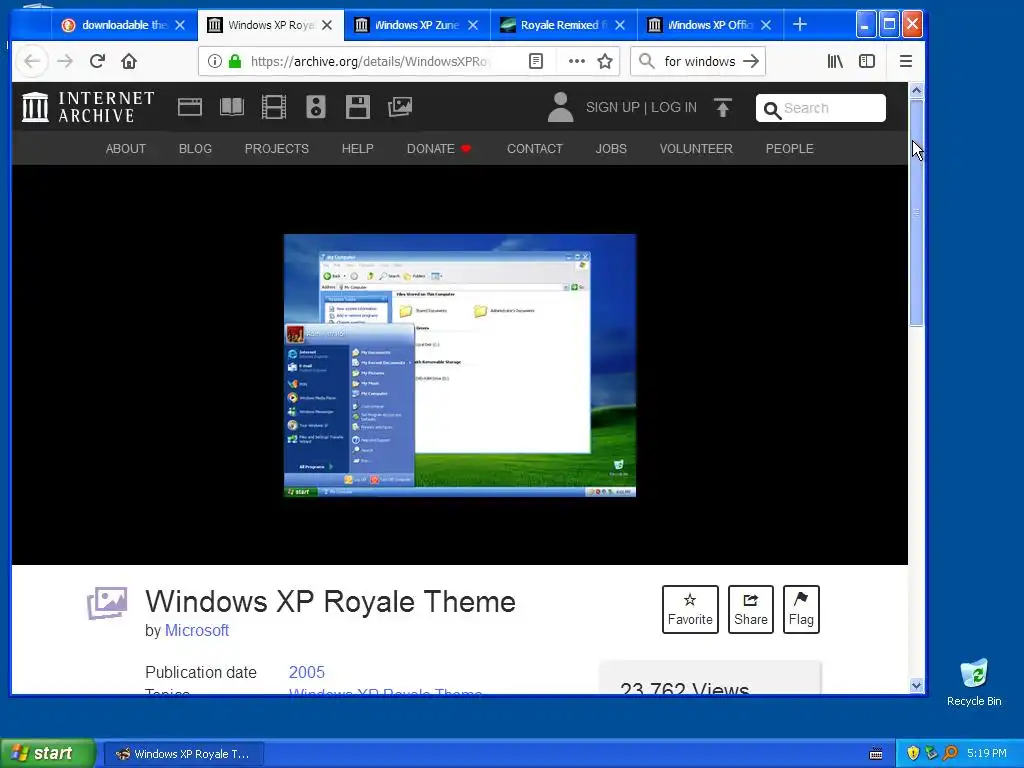Screen dimensions: 1024x768
Task: Open the Firefox hamburger menu
Action: 905,61
